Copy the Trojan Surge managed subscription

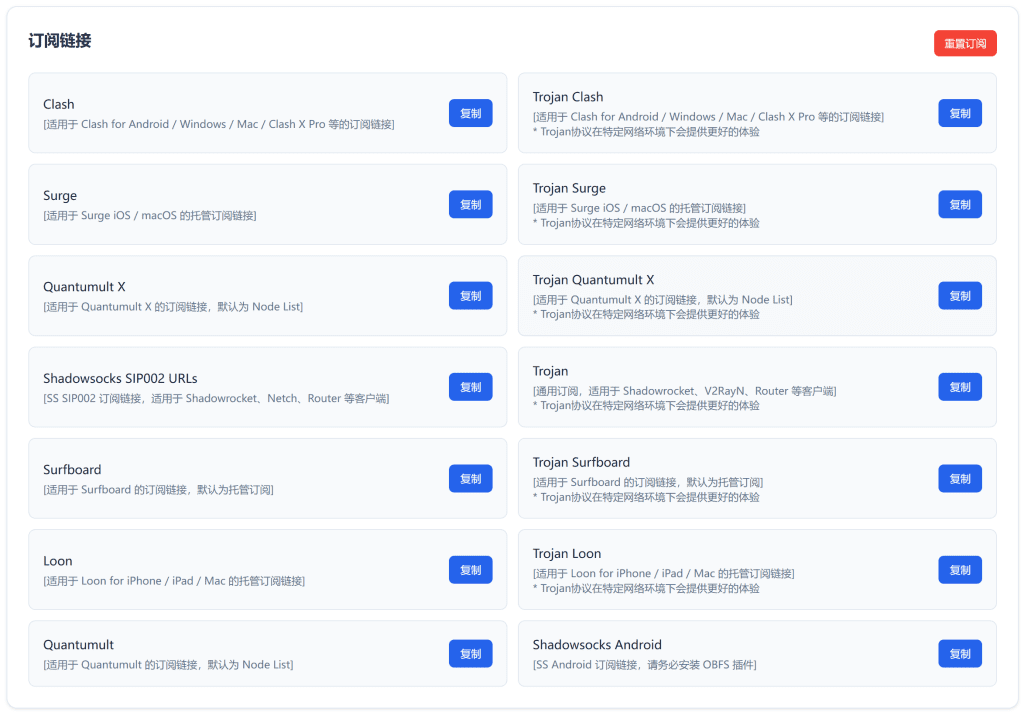959,204
